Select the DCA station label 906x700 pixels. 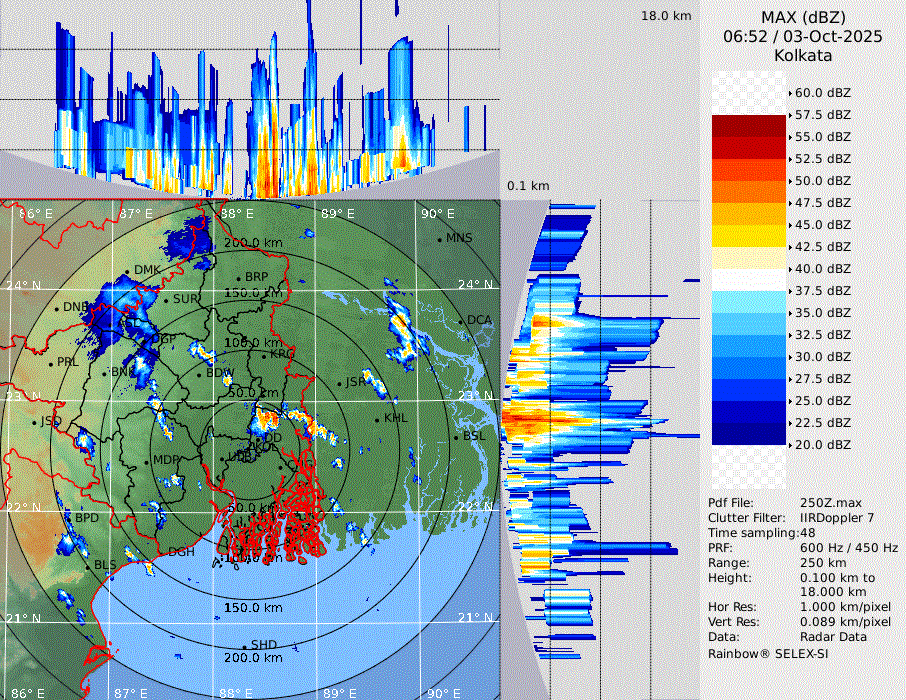click(480, 320)
